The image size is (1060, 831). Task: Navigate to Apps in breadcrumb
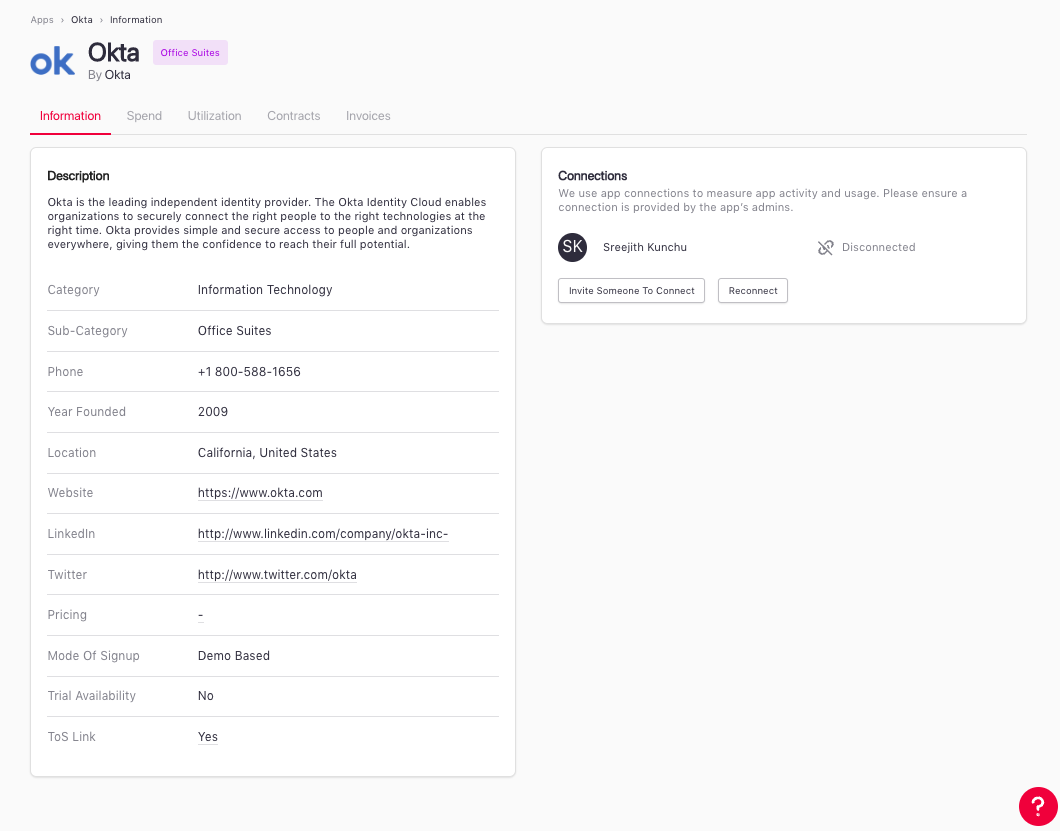pyautogui.click(x=42, y=20)
